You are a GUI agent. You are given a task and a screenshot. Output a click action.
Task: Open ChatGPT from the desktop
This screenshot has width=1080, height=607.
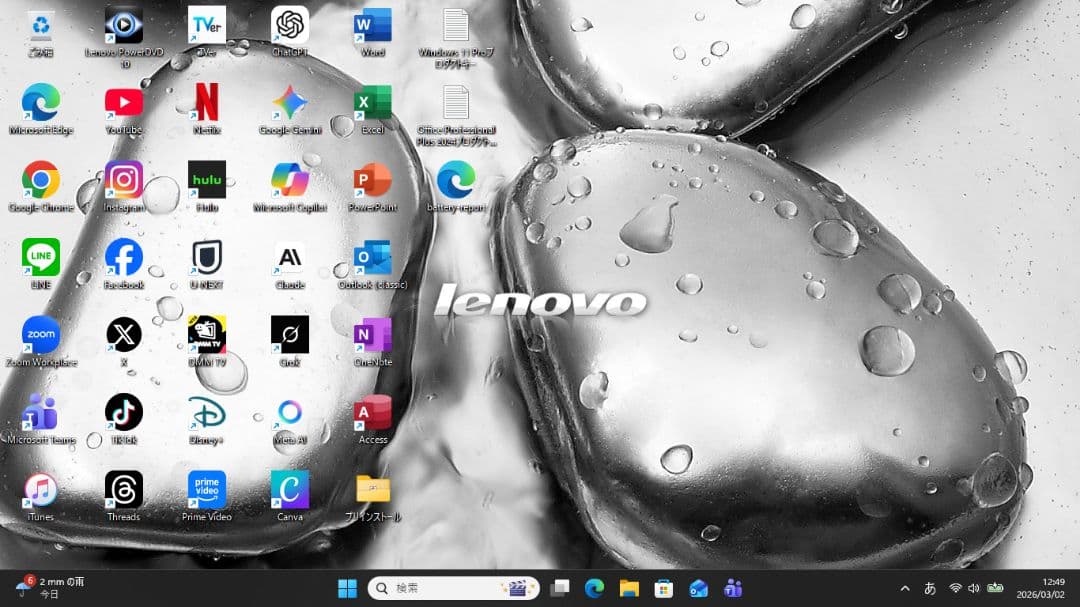tap(289, 25)
